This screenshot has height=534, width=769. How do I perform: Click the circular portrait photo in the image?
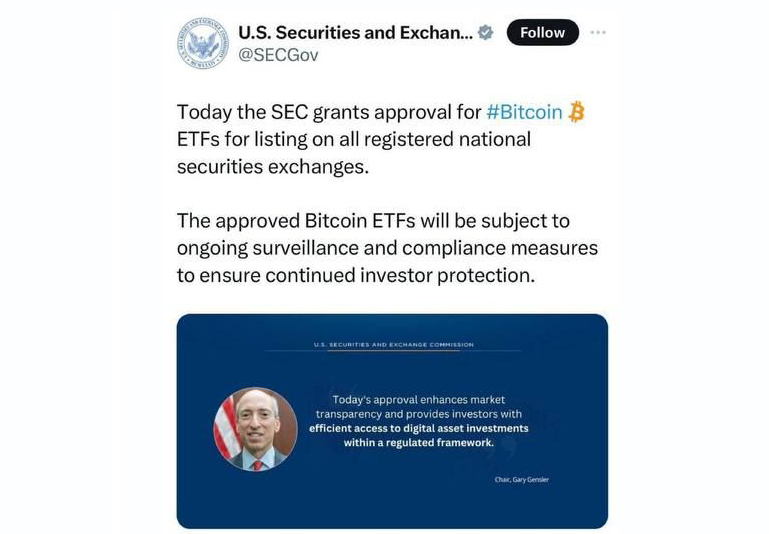point(256,428)
